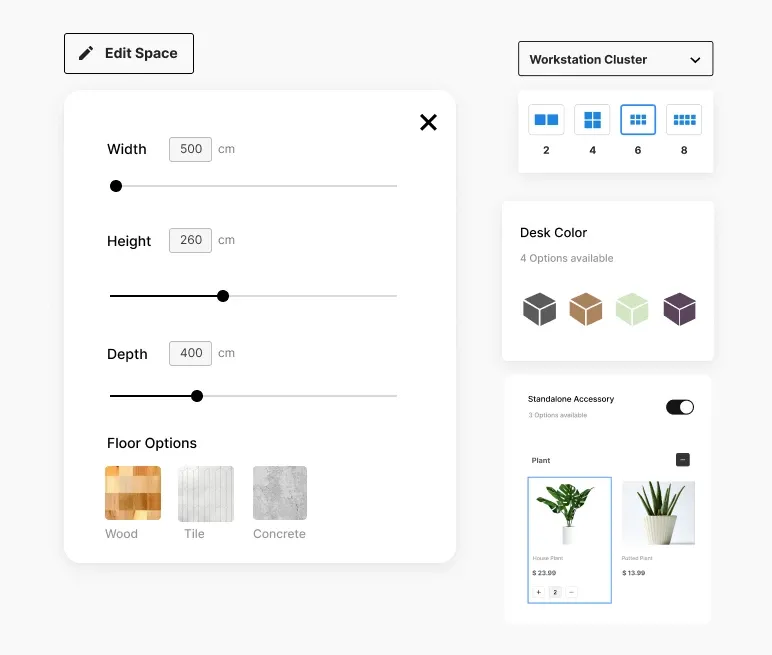Click the Height slider handle
This screenshot has height=655, width=772.
coord(223,296)
